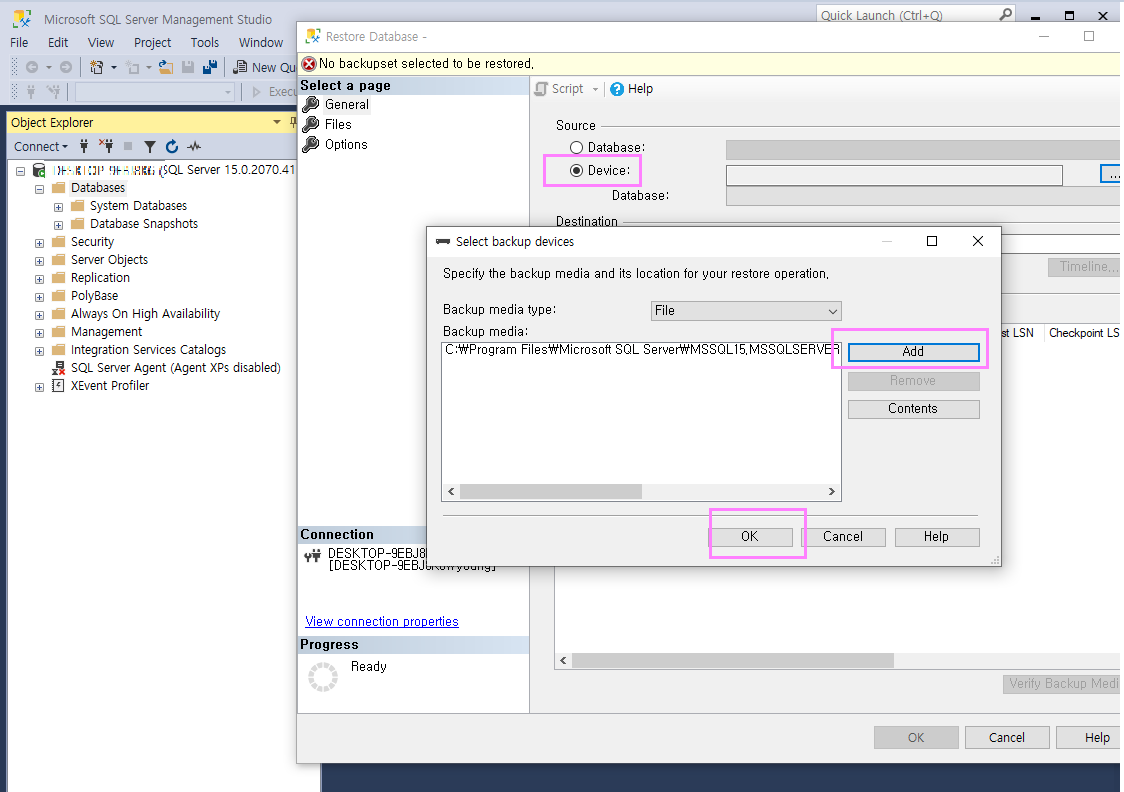This screenshot has height=792, width=1124.
Task: Click the connection icon under Connection
Action: pyautogui.click(x=313, y=555)
